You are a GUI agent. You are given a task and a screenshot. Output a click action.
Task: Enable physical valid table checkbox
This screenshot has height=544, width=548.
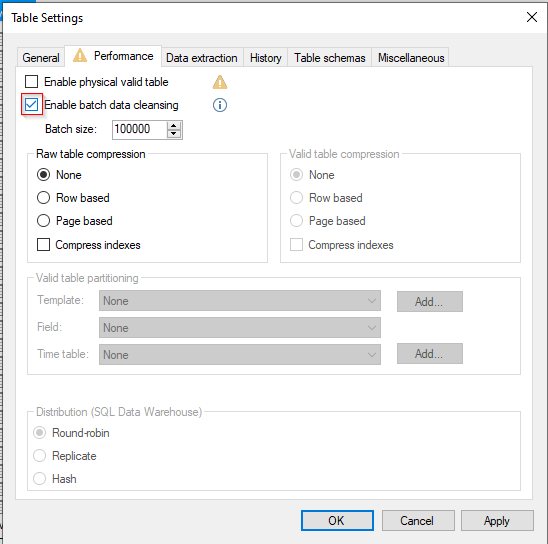pos(31,82)
